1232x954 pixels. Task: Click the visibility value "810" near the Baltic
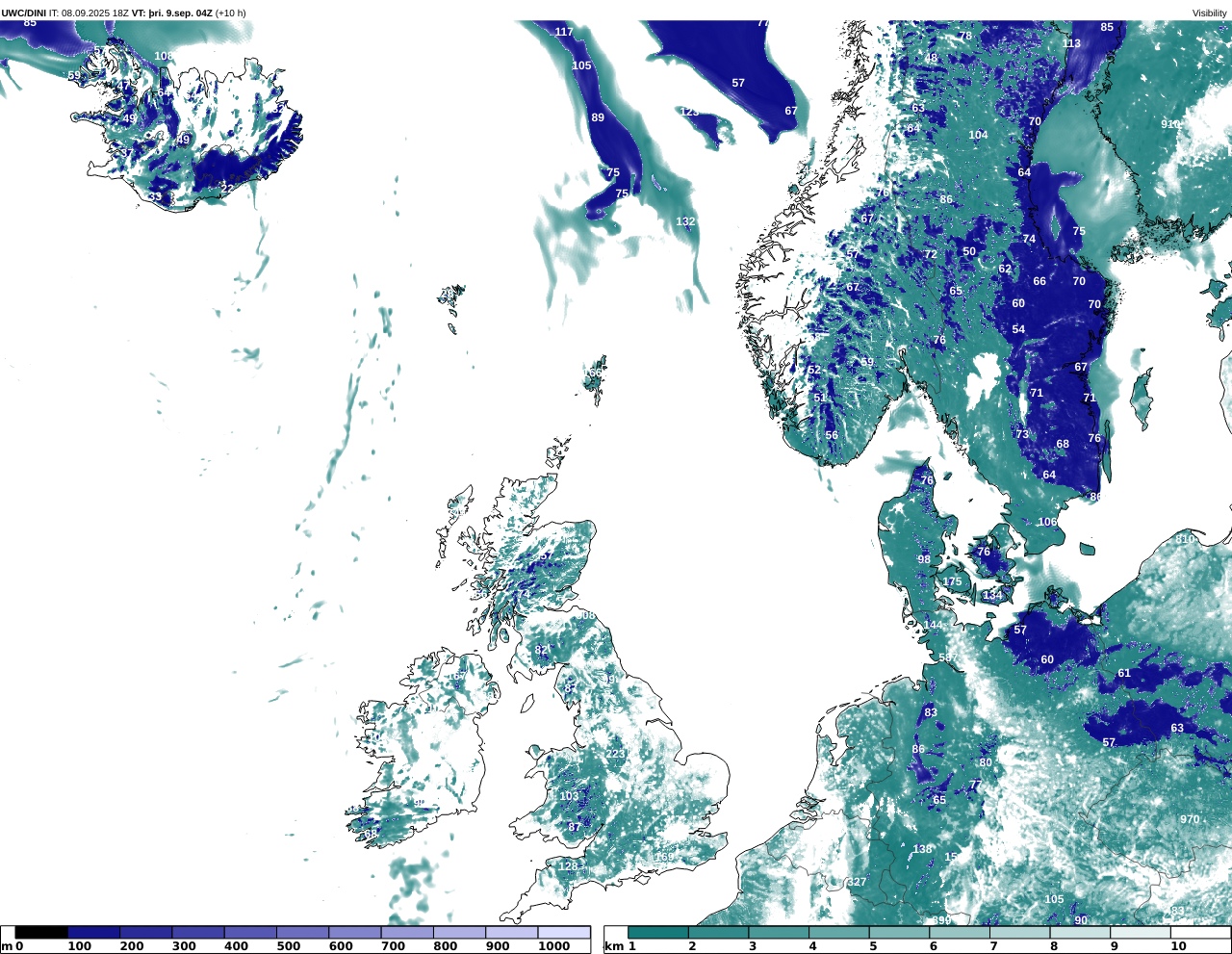[1185, 539]
